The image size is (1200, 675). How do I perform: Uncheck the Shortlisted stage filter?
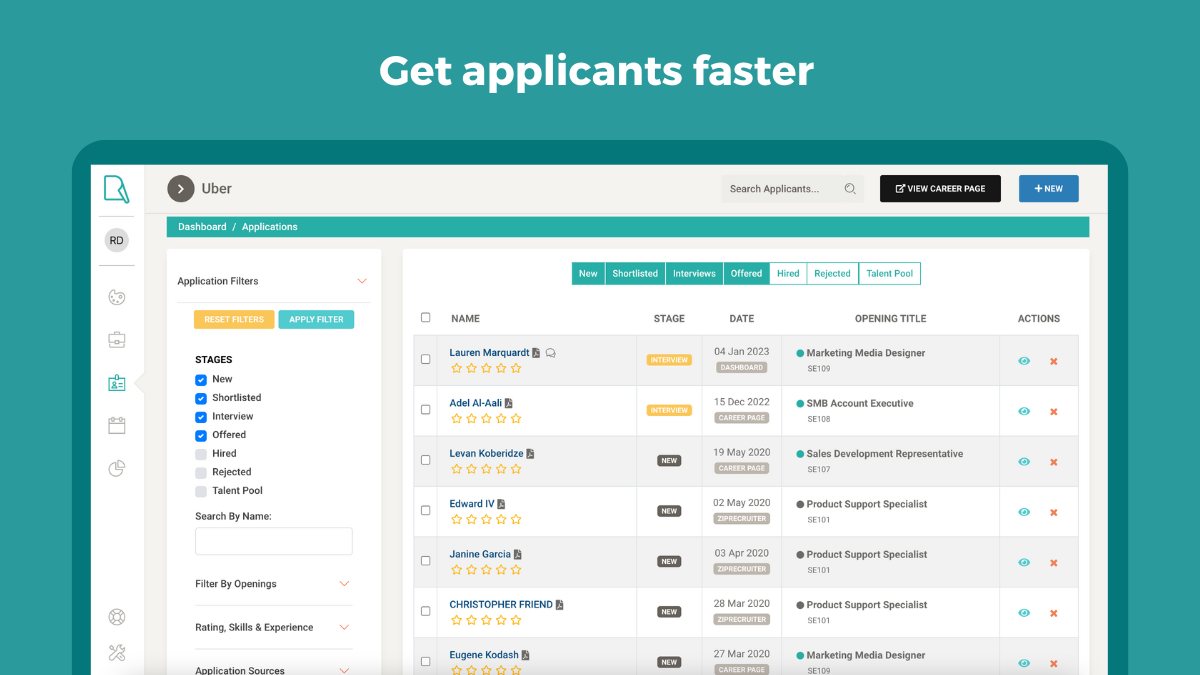click(x=201, y=398)
